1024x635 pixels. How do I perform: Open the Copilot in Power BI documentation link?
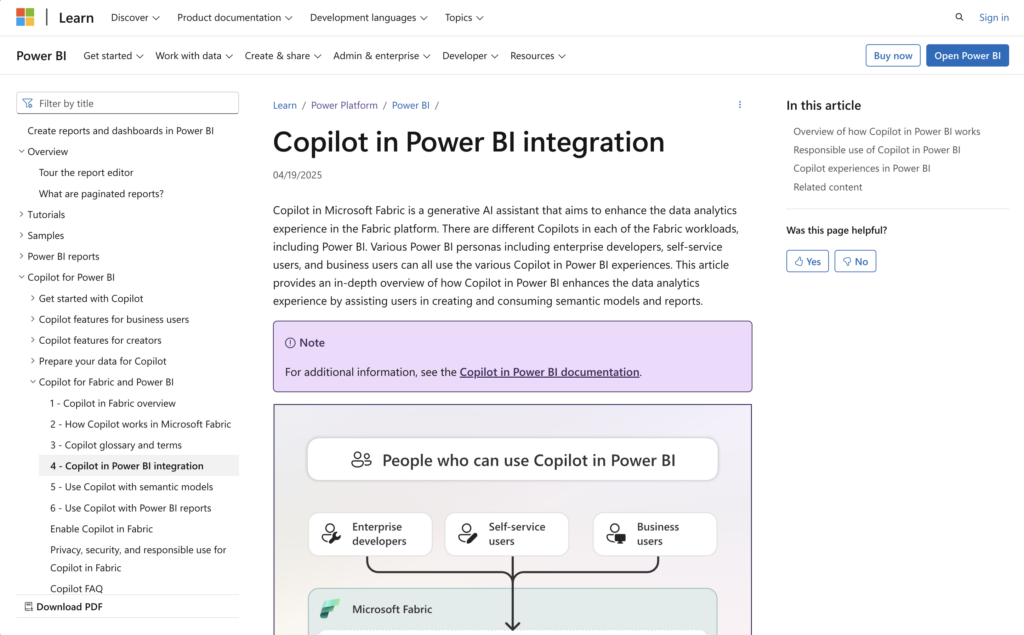coord(549,372)
